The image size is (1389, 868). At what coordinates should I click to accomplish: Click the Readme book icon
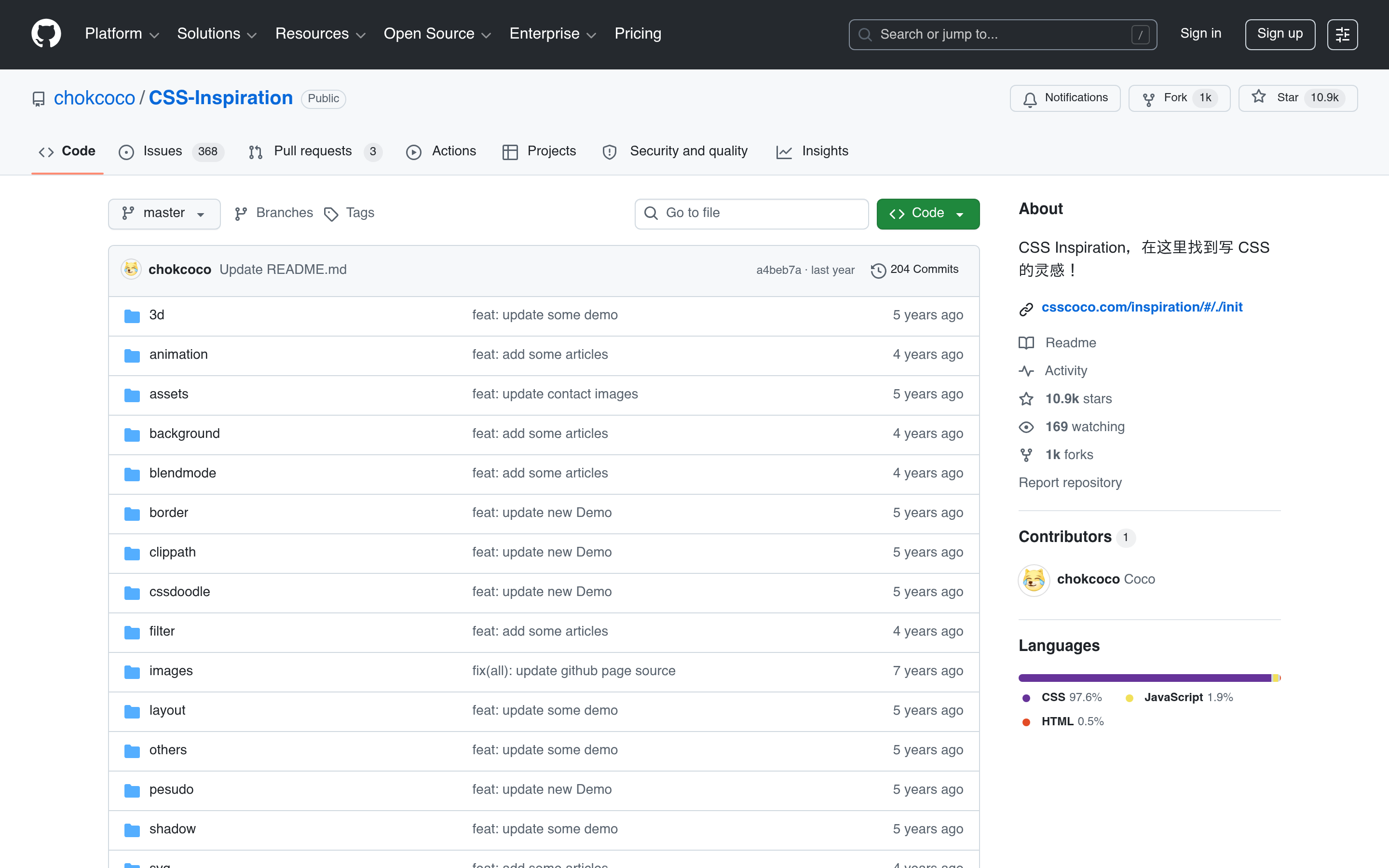[x=1026, y=343]
